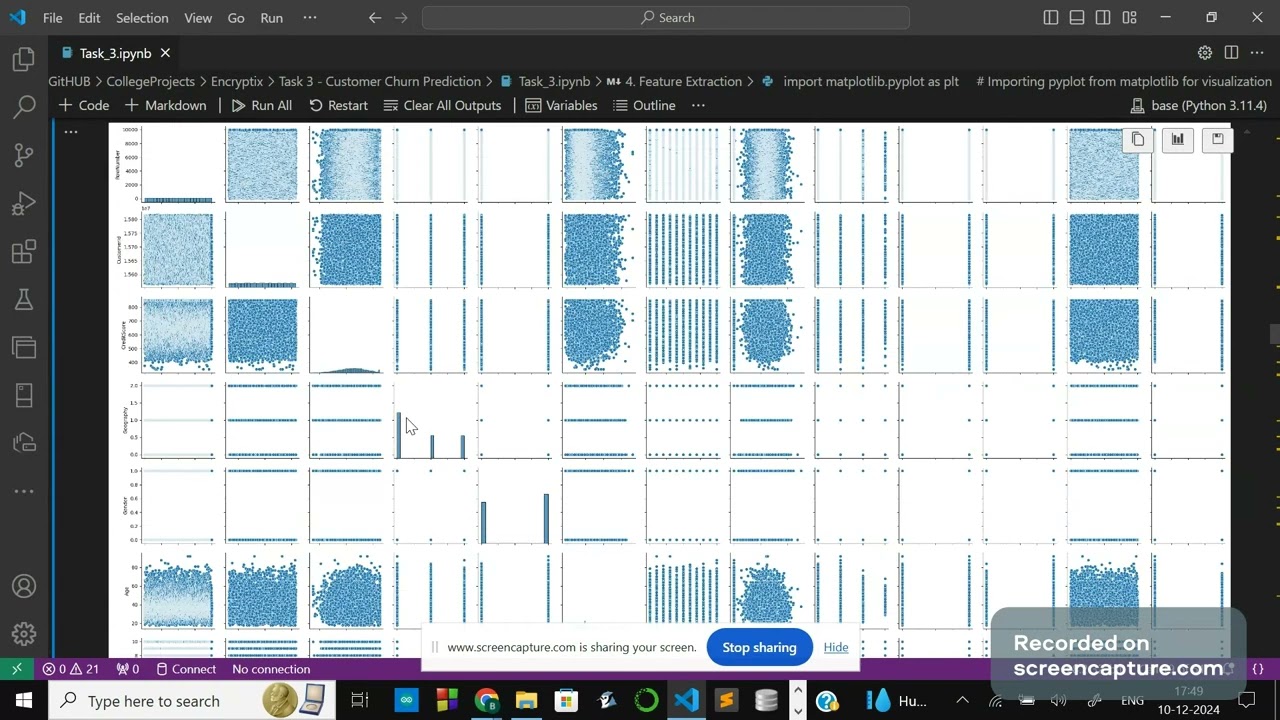
Task: Click the Connect status bar item
Action: pyautogui.click(x=185, y=669)
